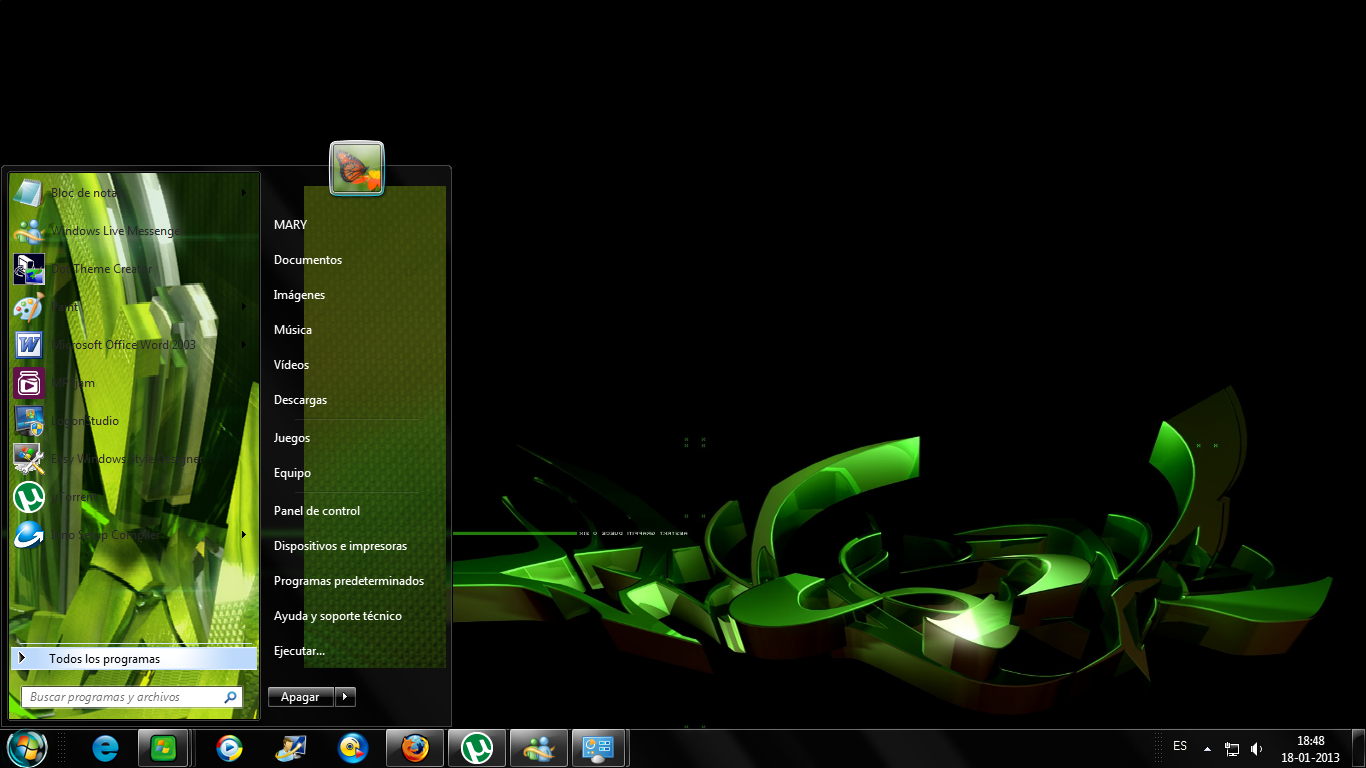This screenshot has width=1366, height=768.
Task: Expand Word 2003 recent documents arrow
Action: (x=244, y=345)
